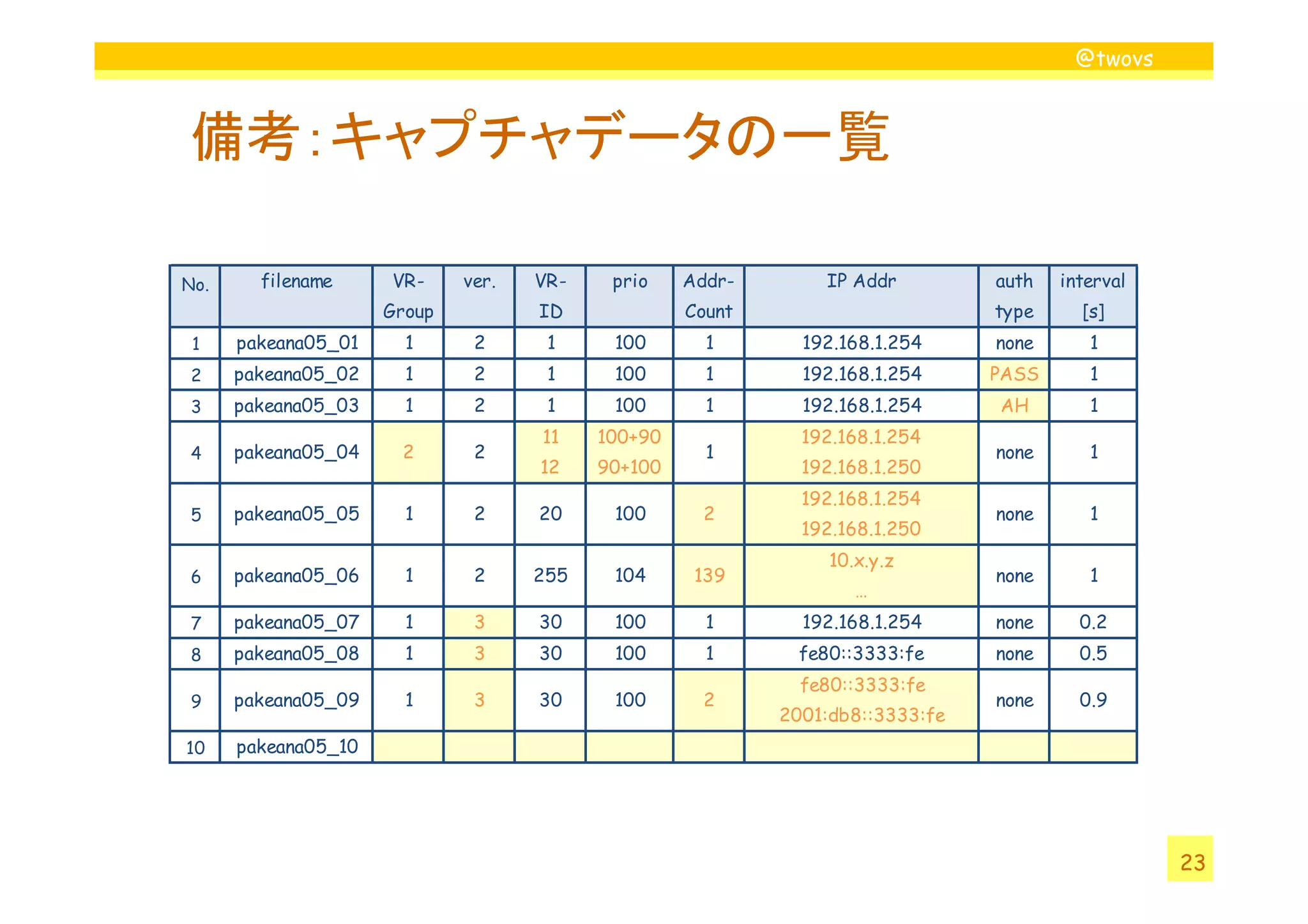Click 192.168.1.254 in pakeana05_07 row

(x=861, y=622)
